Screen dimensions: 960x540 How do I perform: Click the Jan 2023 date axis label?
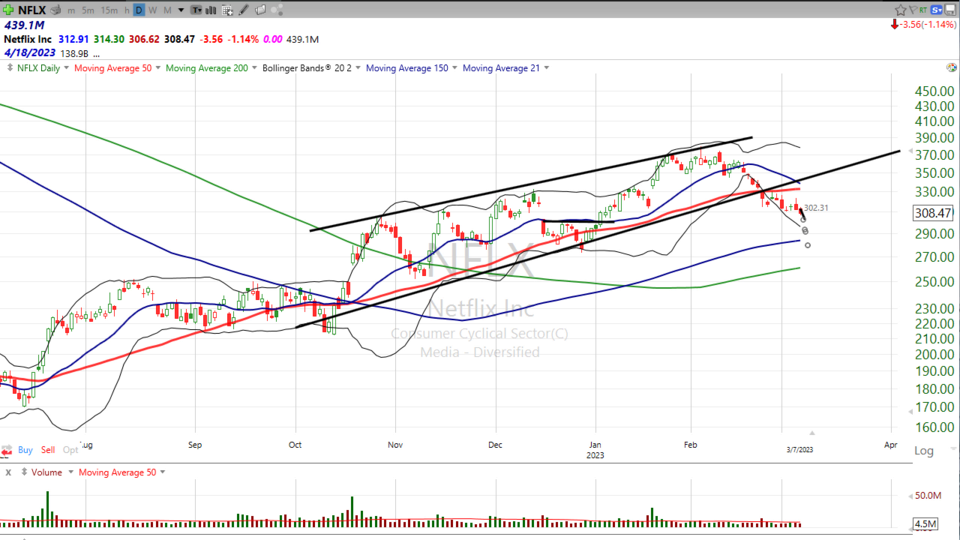coord(595,450)
